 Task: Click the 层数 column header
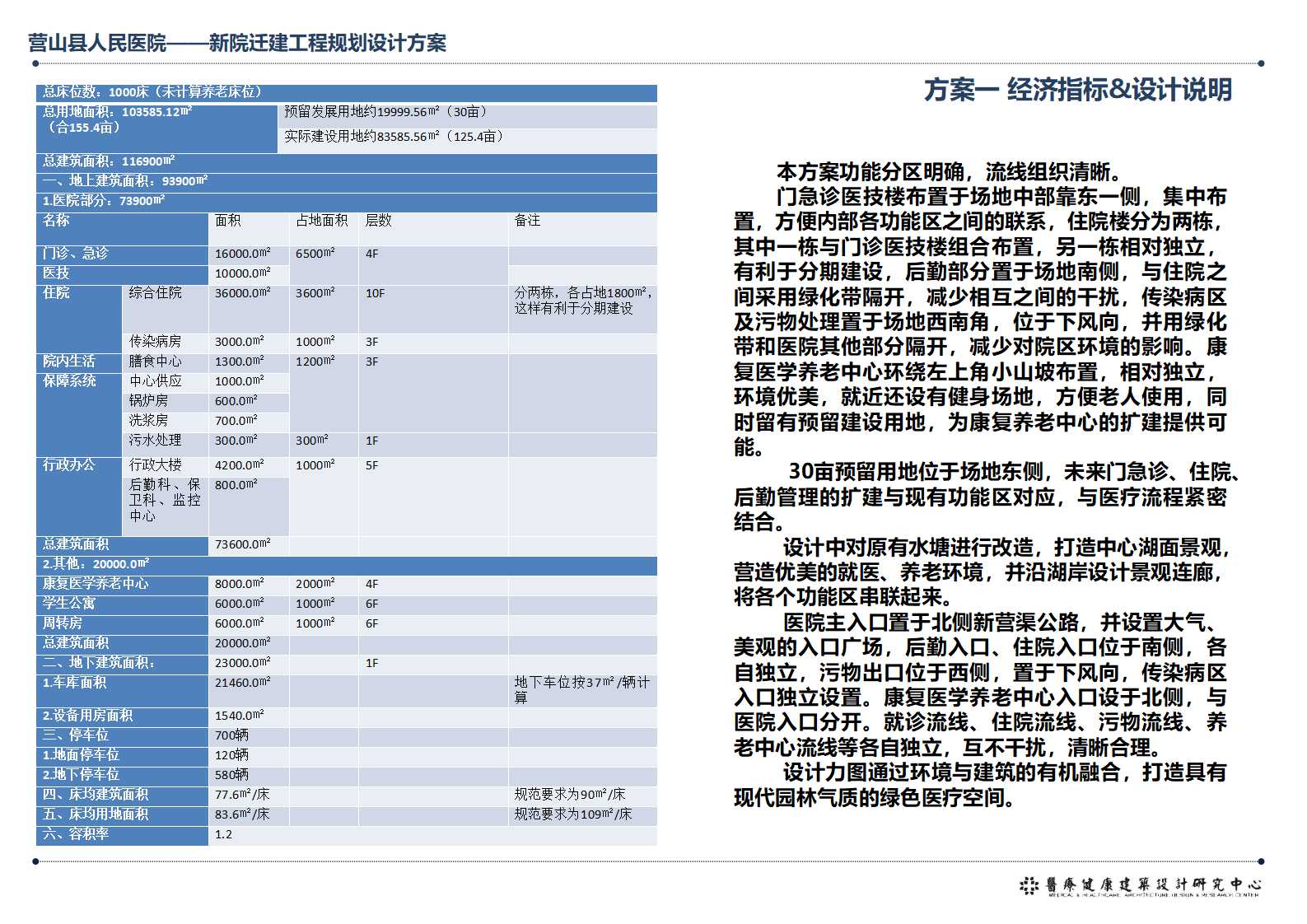(x=379, y=221)
